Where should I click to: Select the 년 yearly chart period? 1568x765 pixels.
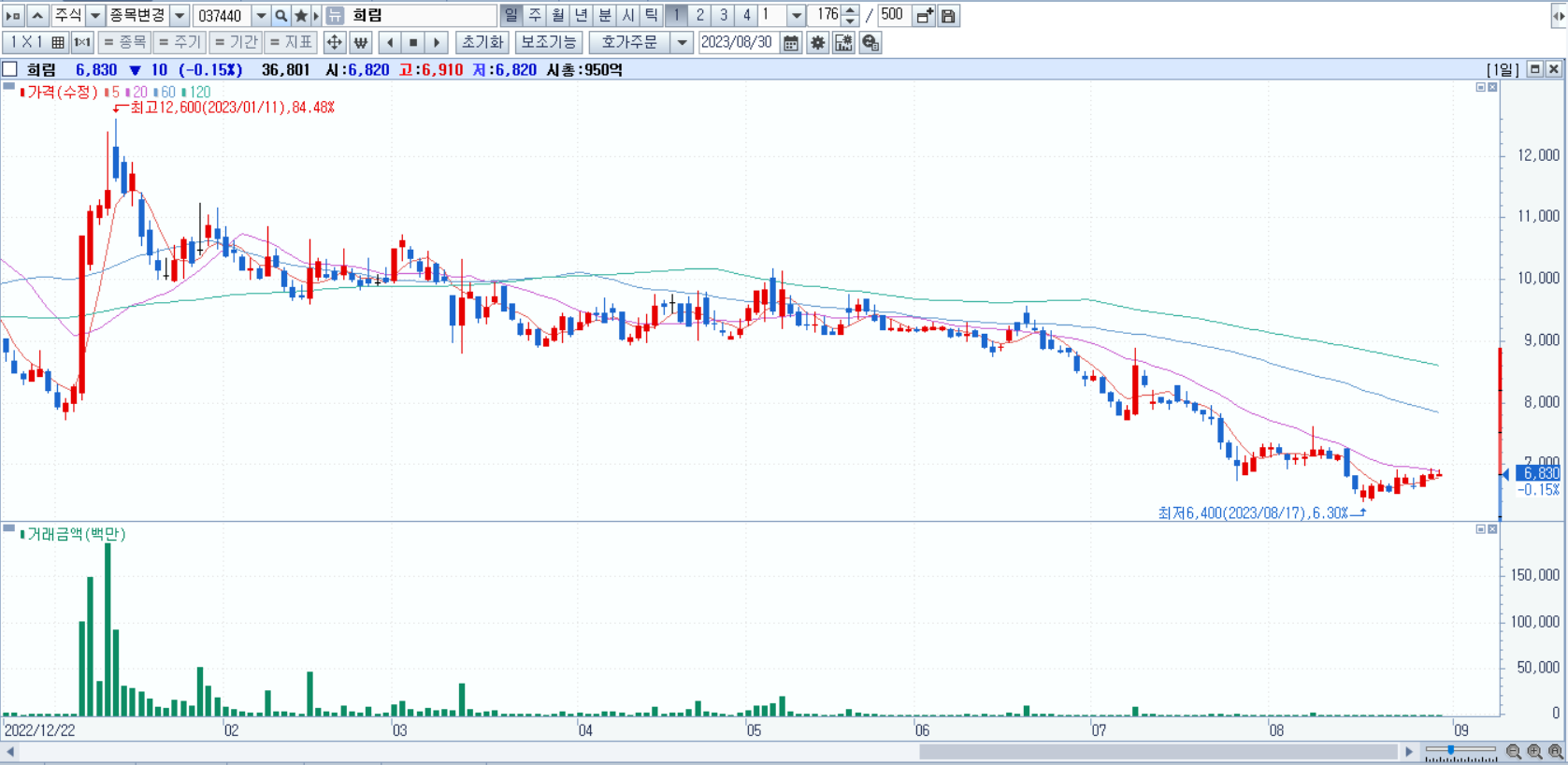point(582,15)
